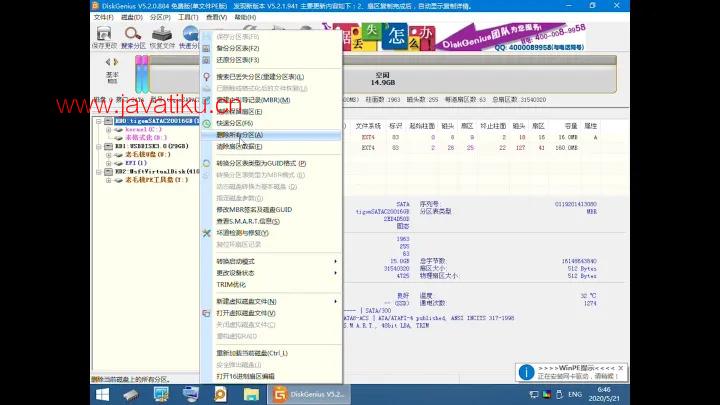Click the restore partition table (F3) menu icon

(x=206, y=60)
